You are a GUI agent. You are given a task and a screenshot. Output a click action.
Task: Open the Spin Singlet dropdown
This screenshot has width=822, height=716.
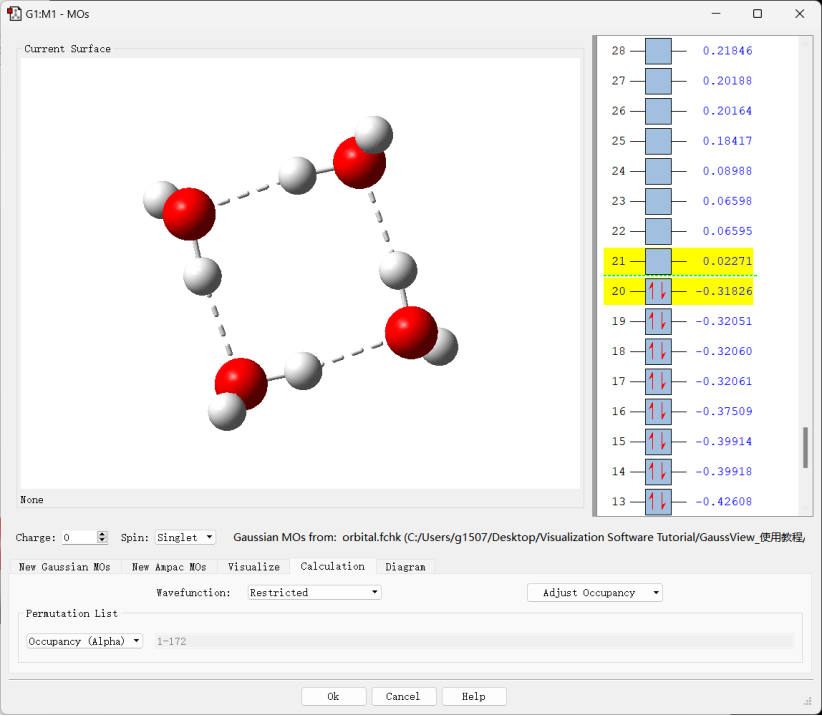185,538
